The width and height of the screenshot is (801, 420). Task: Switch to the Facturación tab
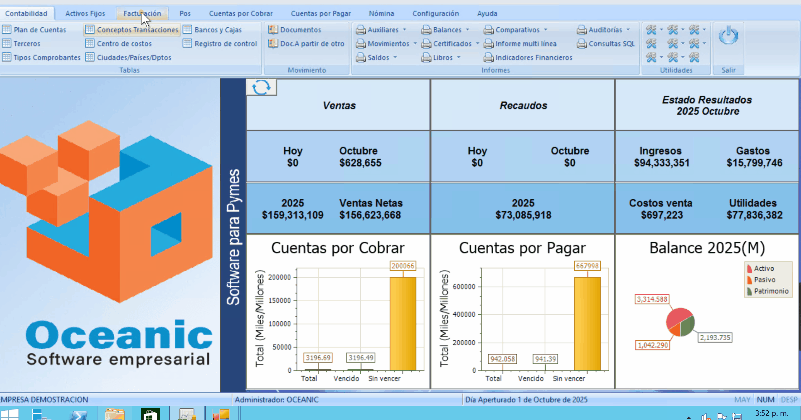tap(142, 14)
